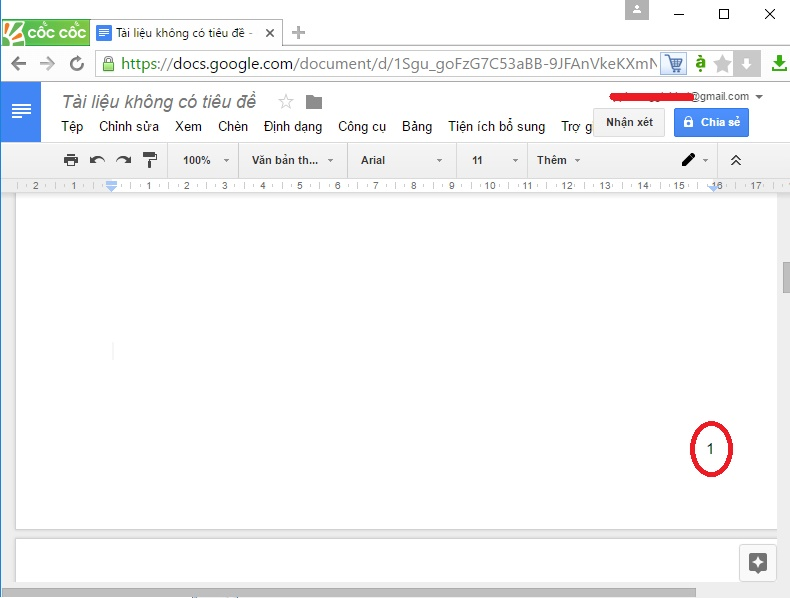This screenshot has height=598, width=790.
Task: Open the Tệp menu
Action: [x=72, y=126]
